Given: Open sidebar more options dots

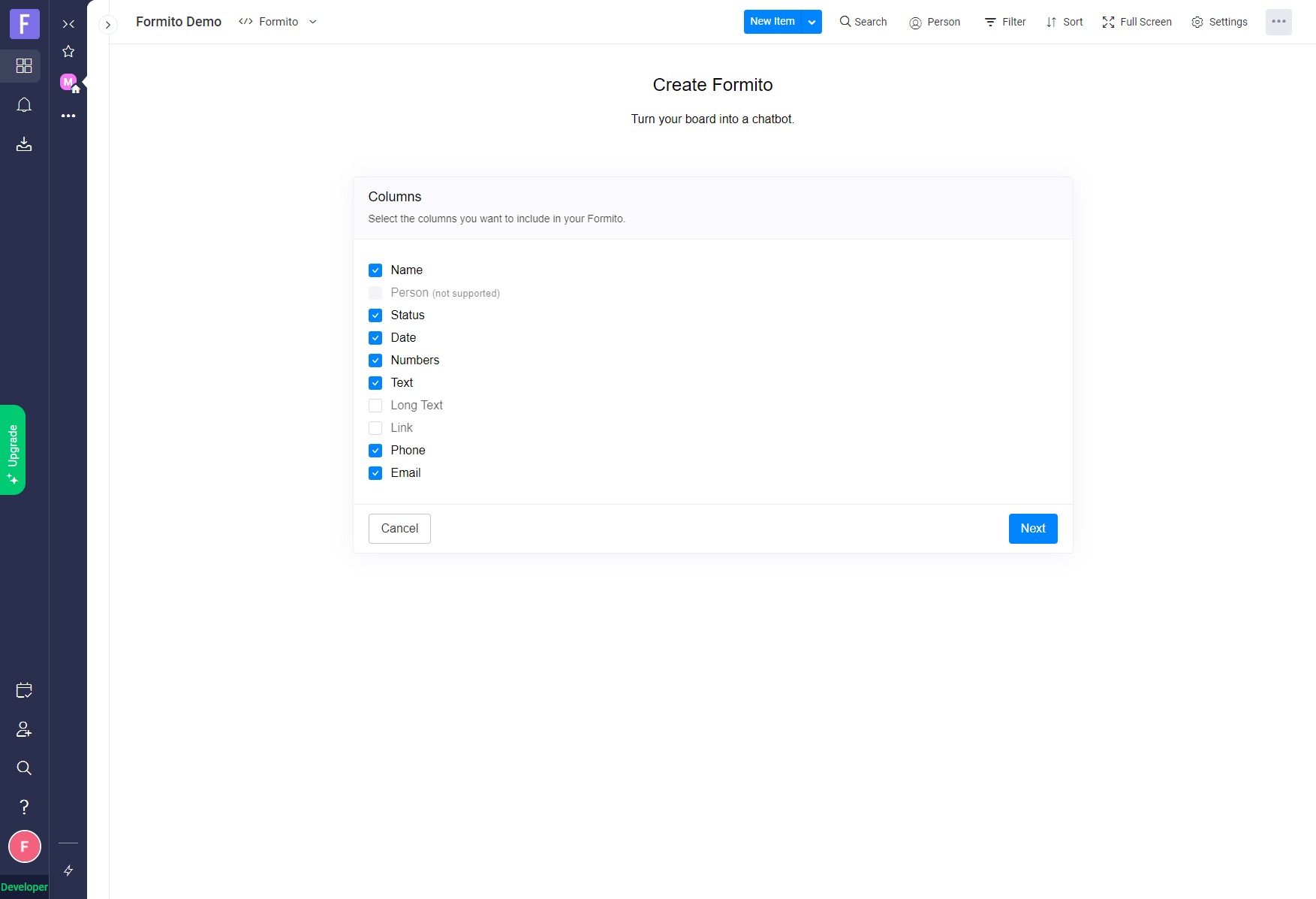Looking at the screenshot, I should 68,116.
